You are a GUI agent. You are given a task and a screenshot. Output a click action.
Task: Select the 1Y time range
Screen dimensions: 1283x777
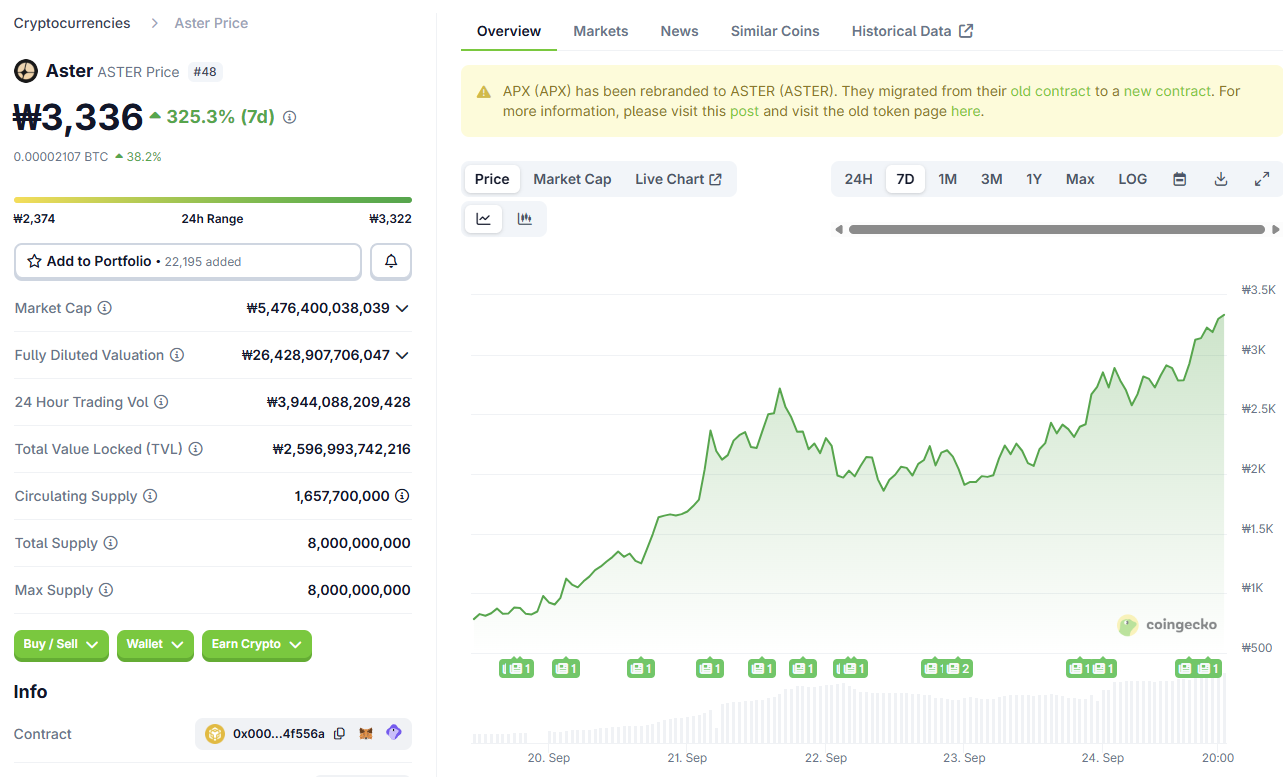point(1034,179)
